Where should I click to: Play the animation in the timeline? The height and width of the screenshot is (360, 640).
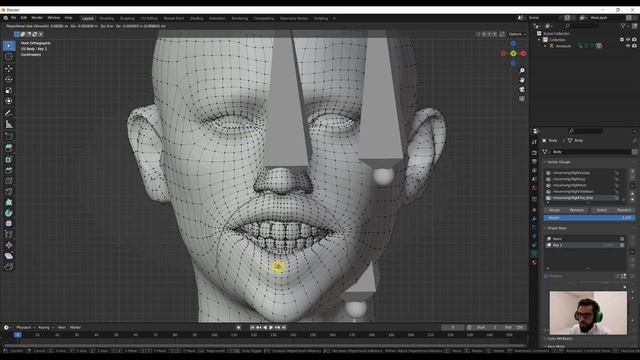[x=271, y=327]
